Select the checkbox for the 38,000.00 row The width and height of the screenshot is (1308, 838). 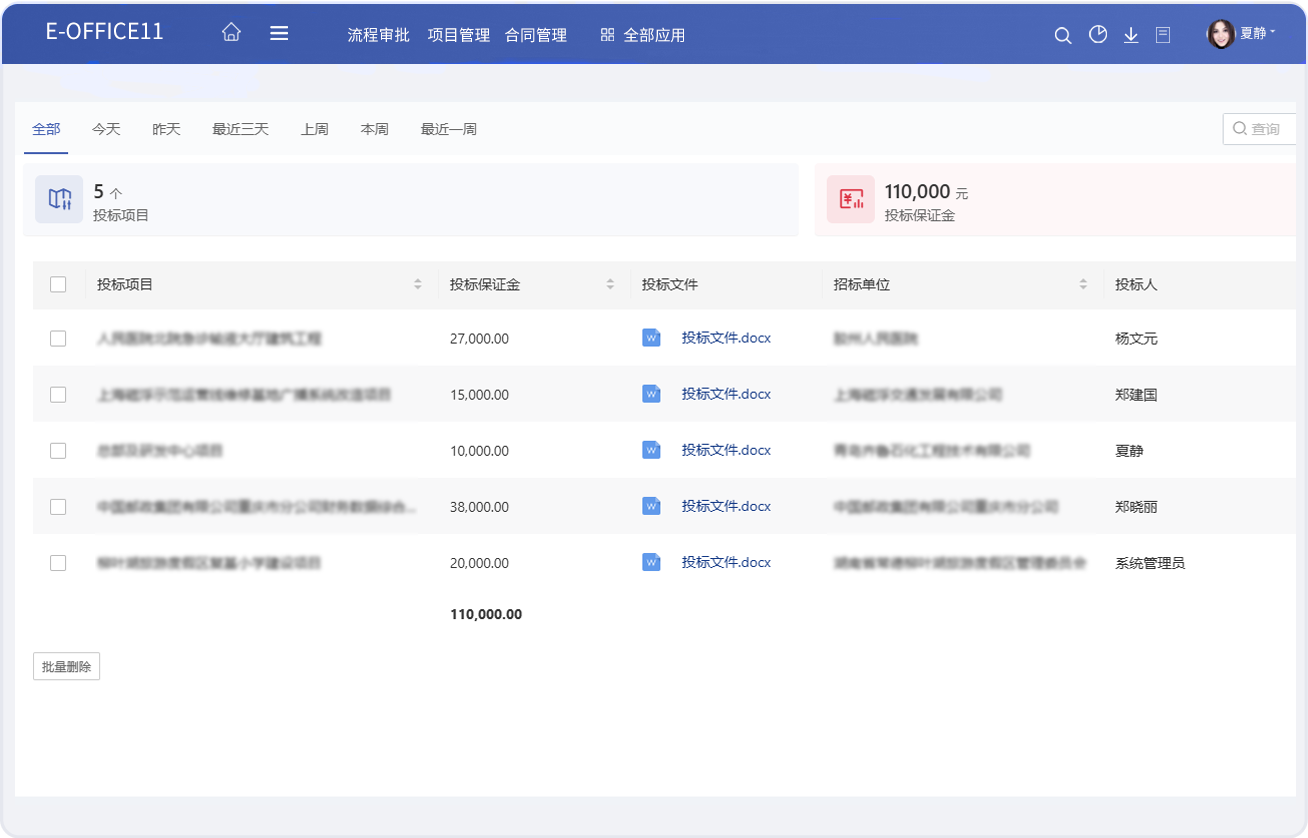pyautogui.click(x=58, y=507)
